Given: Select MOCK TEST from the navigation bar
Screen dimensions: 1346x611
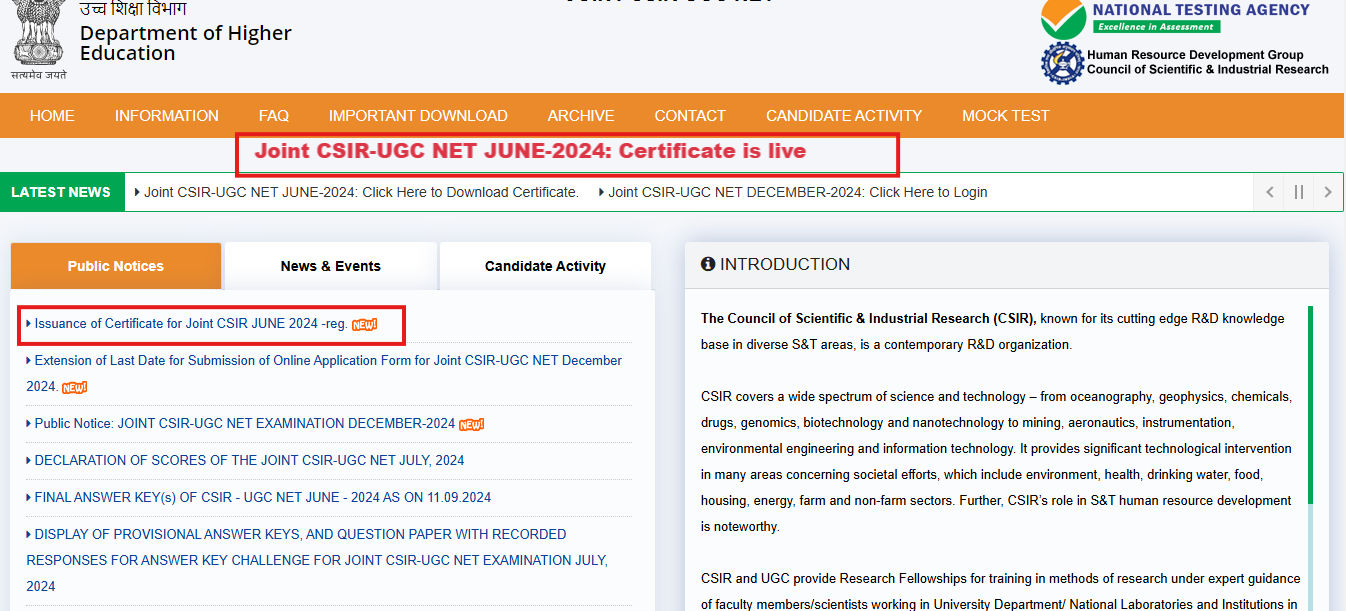Looking at the screenshot, I should tap(1006, 115).
